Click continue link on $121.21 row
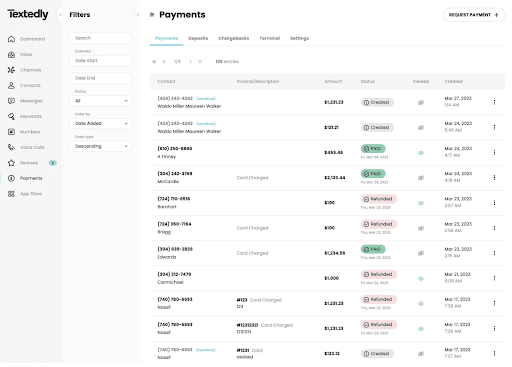Viewport: 512px width, 367px height. [x=206, y=124]
